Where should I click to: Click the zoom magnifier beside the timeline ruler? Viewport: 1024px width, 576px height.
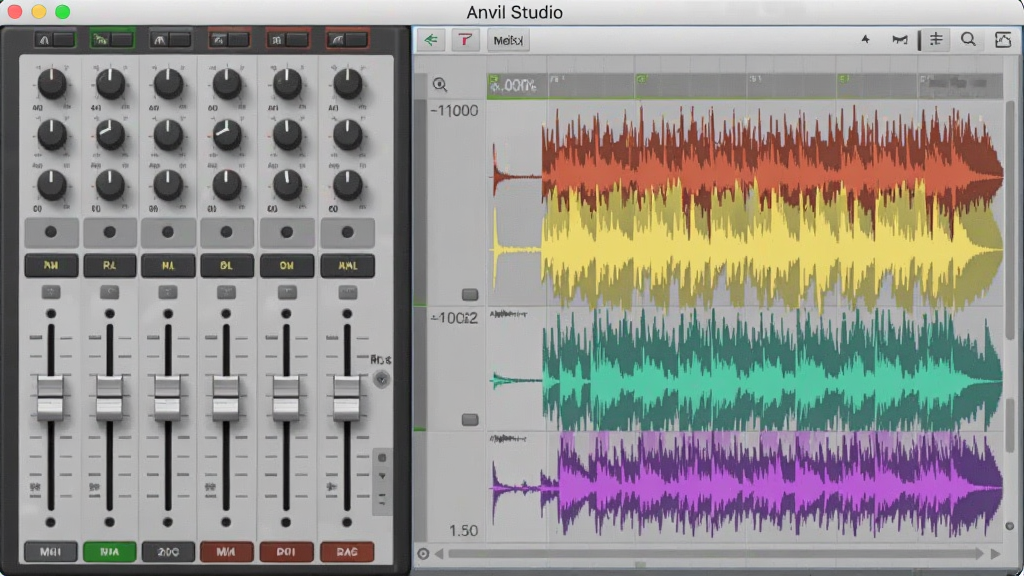pyautogui.click(x=440, y=84)
